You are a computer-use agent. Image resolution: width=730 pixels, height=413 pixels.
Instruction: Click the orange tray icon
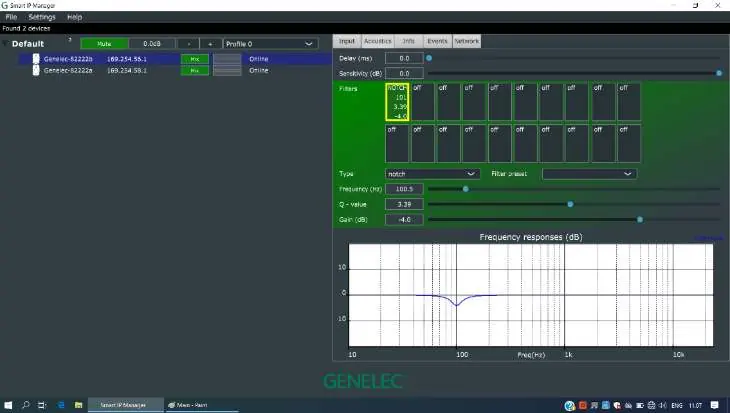[x=582, y=406]
